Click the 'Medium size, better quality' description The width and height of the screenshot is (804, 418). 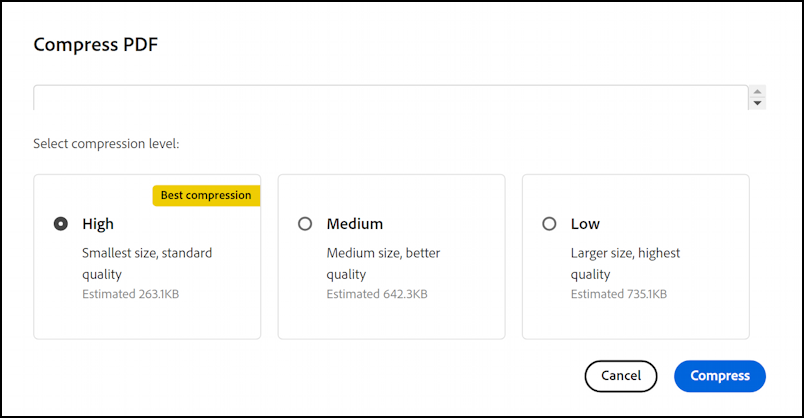click(384, 264)
